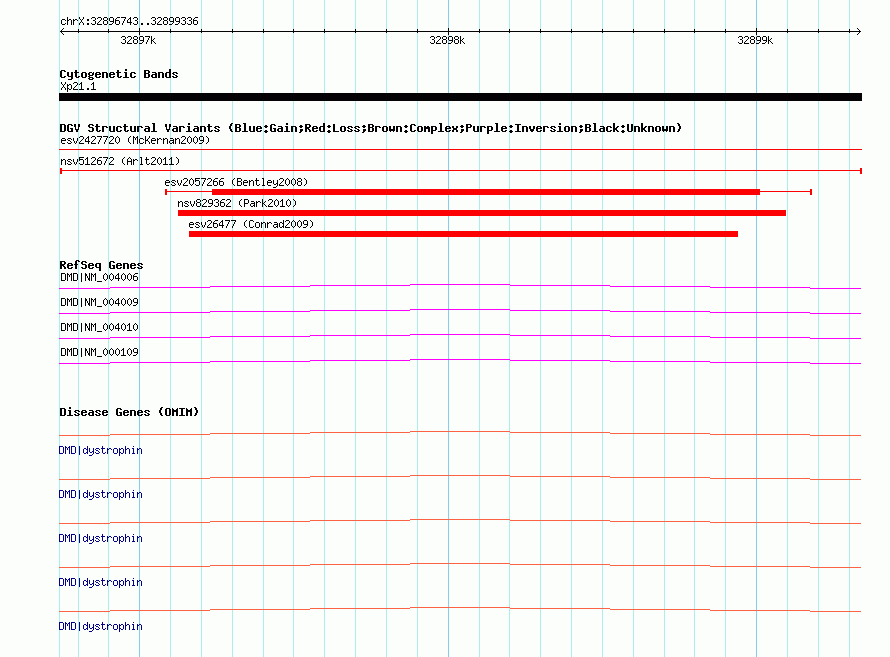The height and width of the screenshot is (657, 890).
Task: Open variant nsv512672 (Arlt2011) label
Action: click(x=120, y=161)
